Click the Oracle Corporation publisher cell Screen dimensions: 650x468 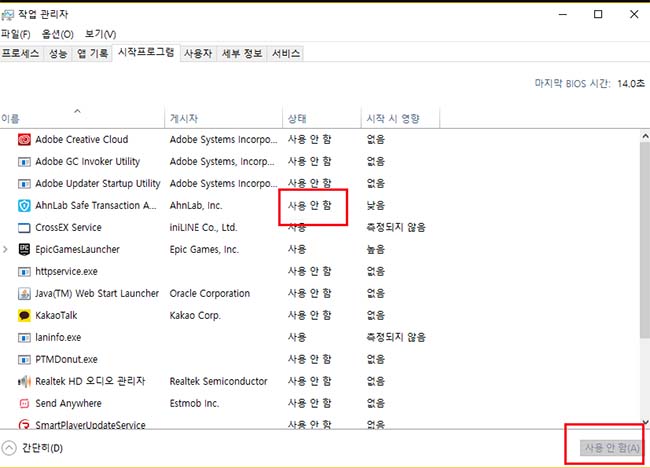[x=210, y=293]
